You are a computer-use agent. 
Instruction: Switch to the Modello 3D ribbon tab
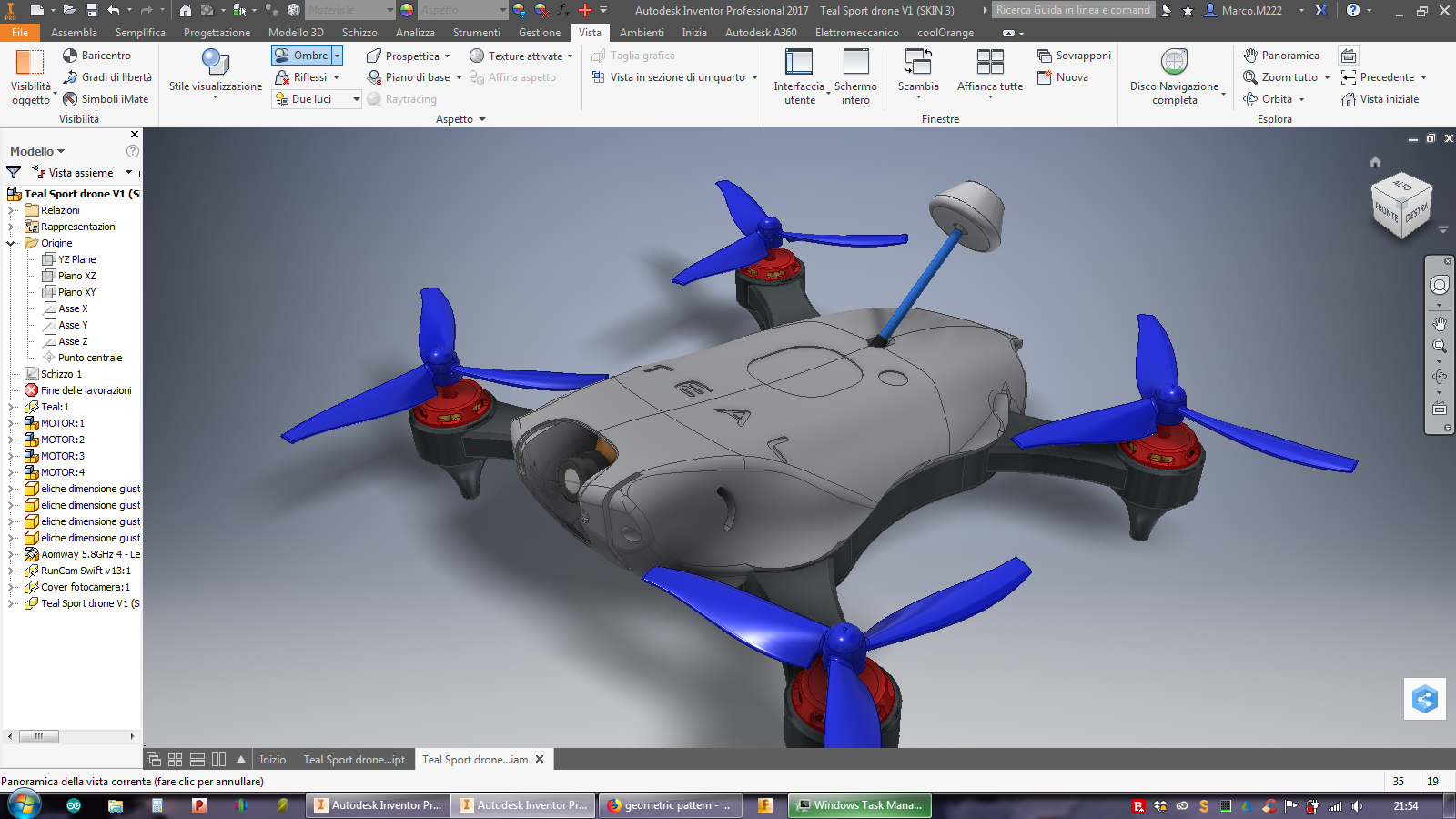click(x=296, y=33)
